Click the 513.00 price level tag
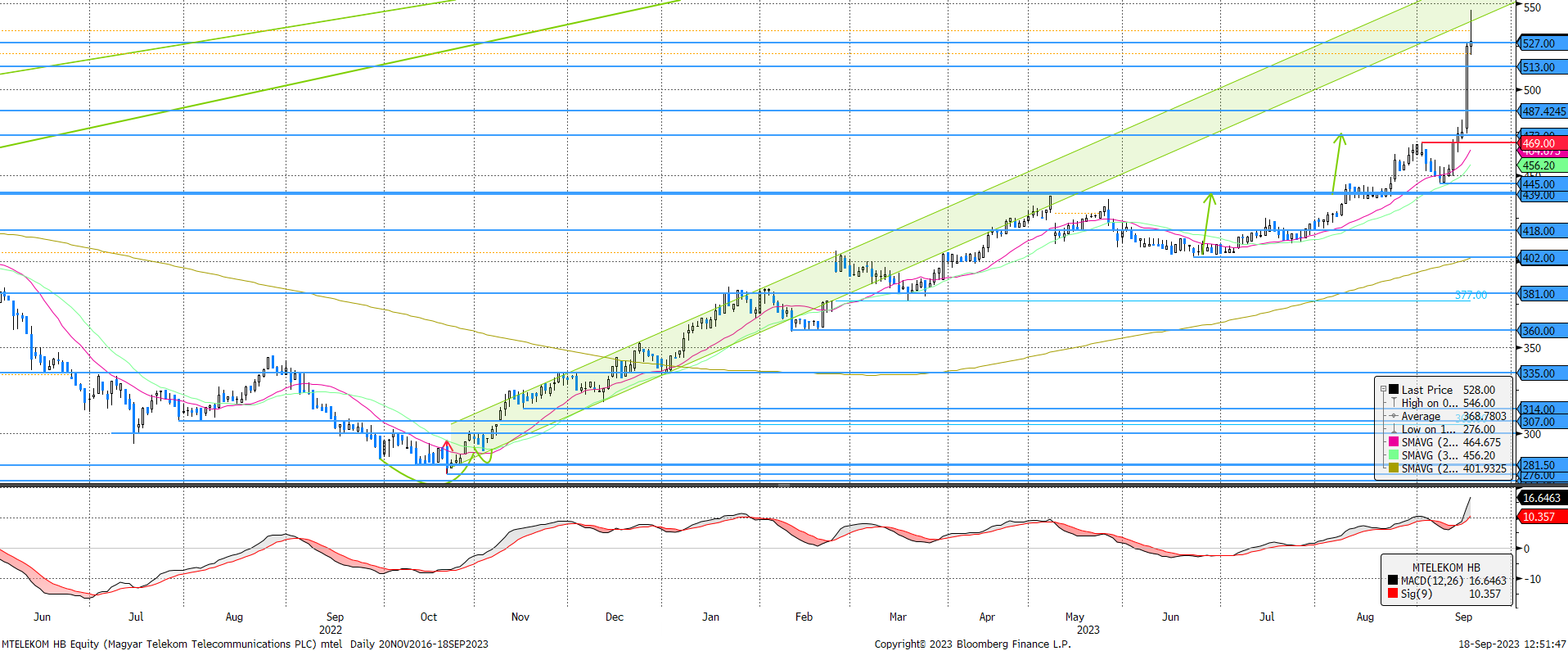 [x=1543, y=67]
